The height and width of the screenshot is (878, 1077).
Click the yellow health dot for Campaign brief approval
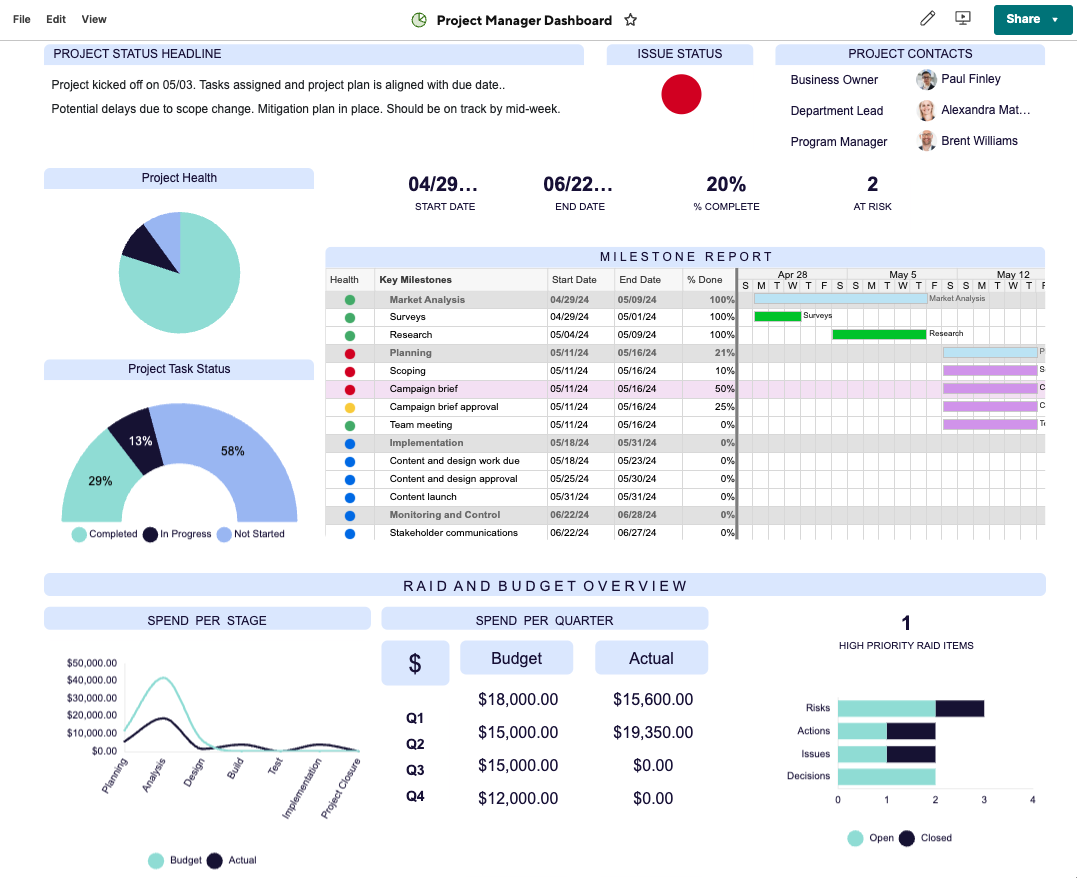(350, 408)
